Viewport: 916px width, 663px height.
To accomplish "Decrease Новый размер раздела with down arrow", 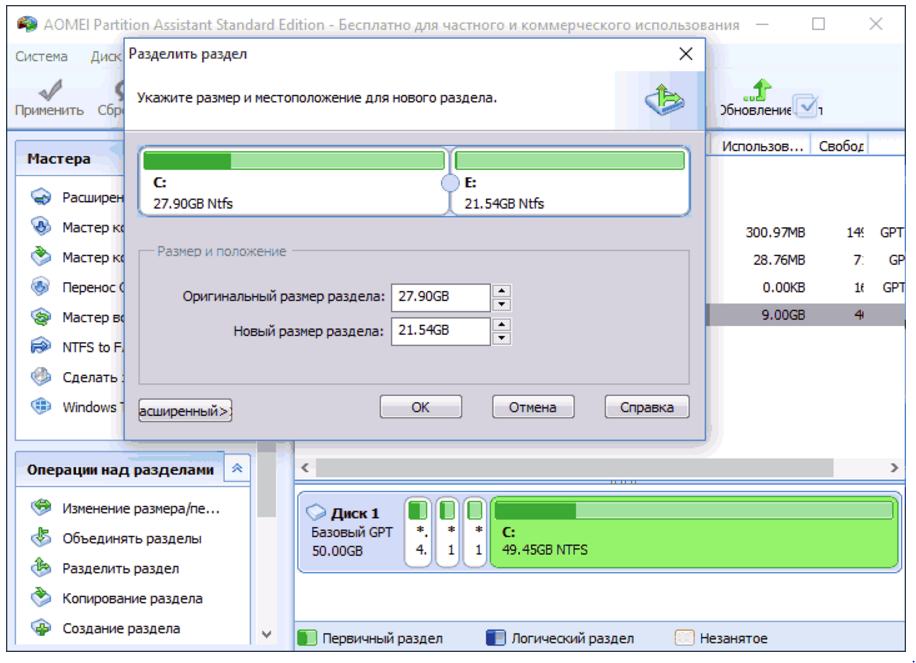I will pyautogui.click(x=502, y=339).
